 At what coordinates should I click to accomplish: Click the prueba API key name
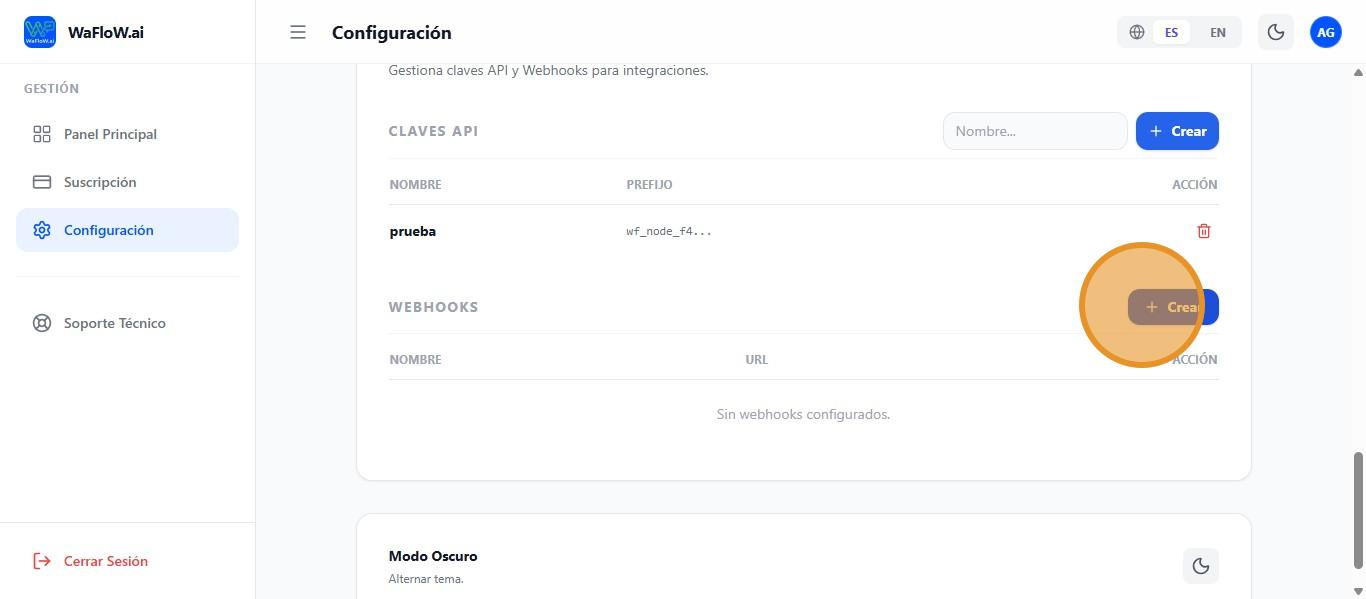pyautogui.click(x=412, y=231)
